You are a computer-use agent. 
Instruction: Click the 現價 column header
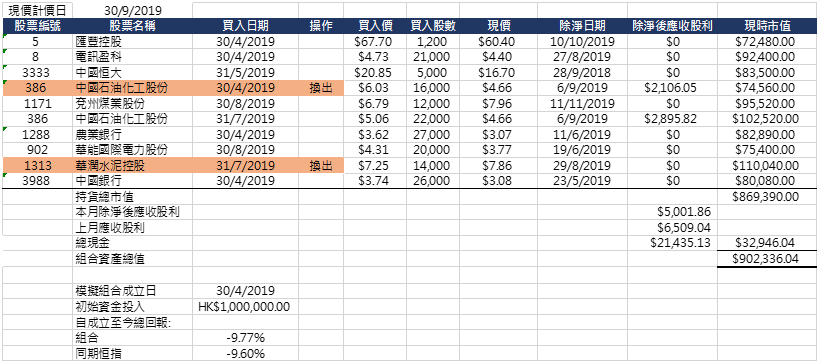tap(498, 26)
